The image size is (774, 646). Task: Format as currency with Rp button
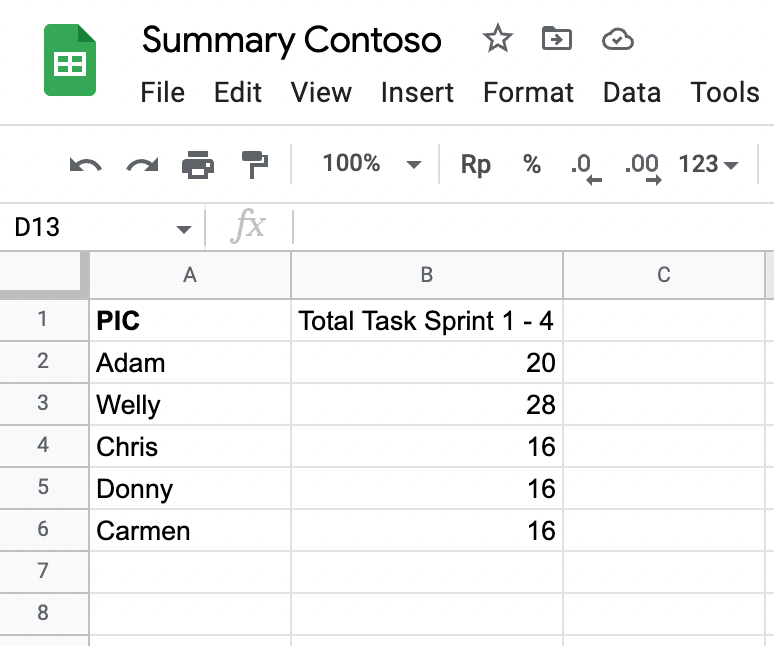[475, 164]
